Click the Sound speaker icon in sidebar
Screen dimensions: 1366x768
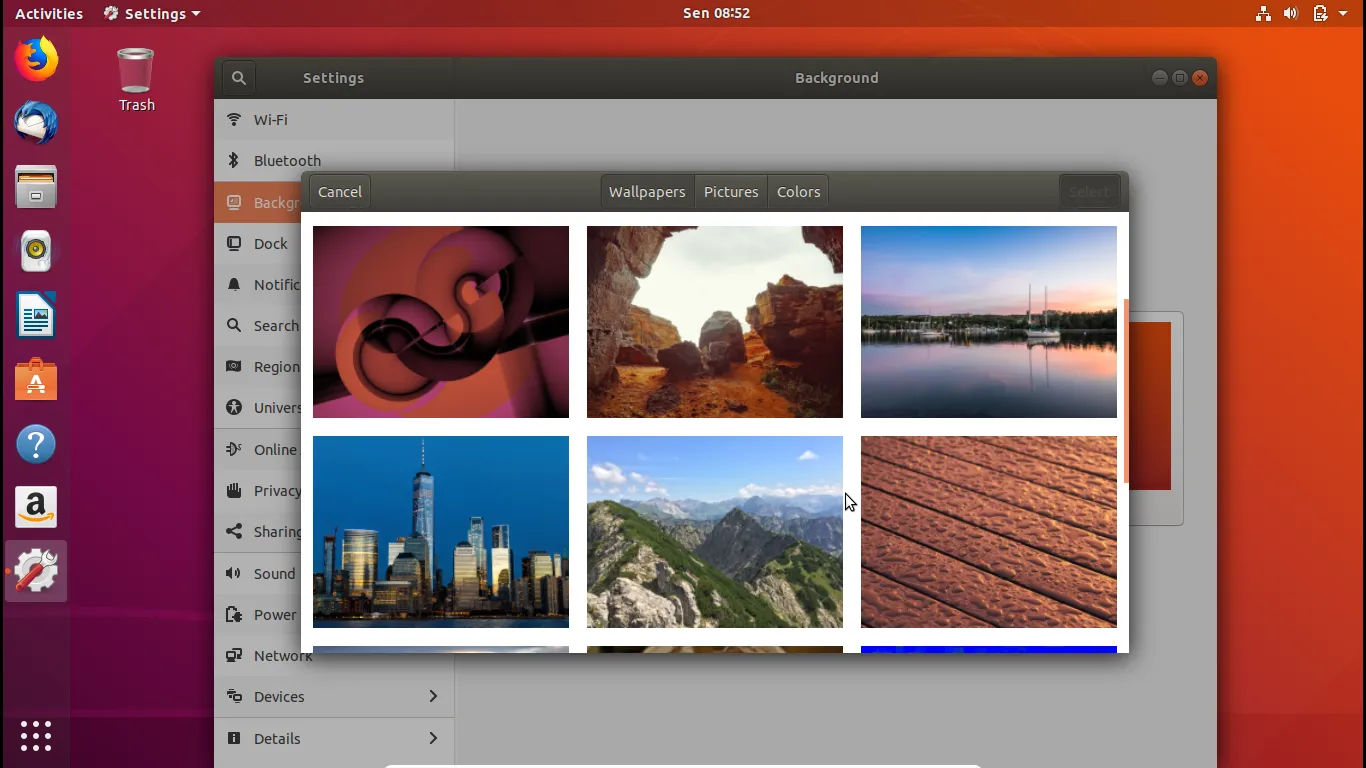click(234, 573)
